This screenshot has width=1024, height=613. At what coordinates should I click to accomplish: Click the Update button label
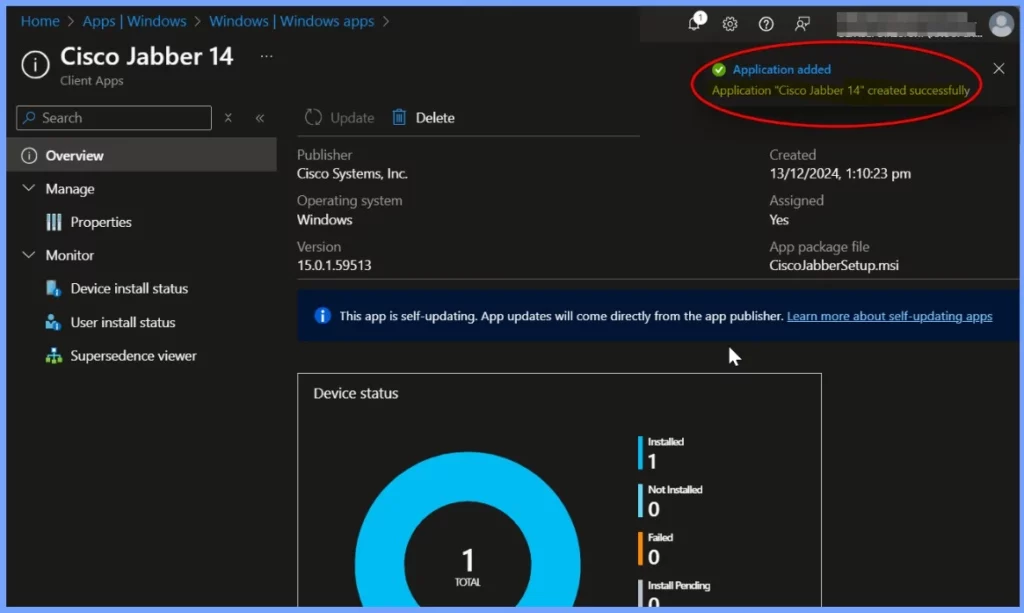352,118
